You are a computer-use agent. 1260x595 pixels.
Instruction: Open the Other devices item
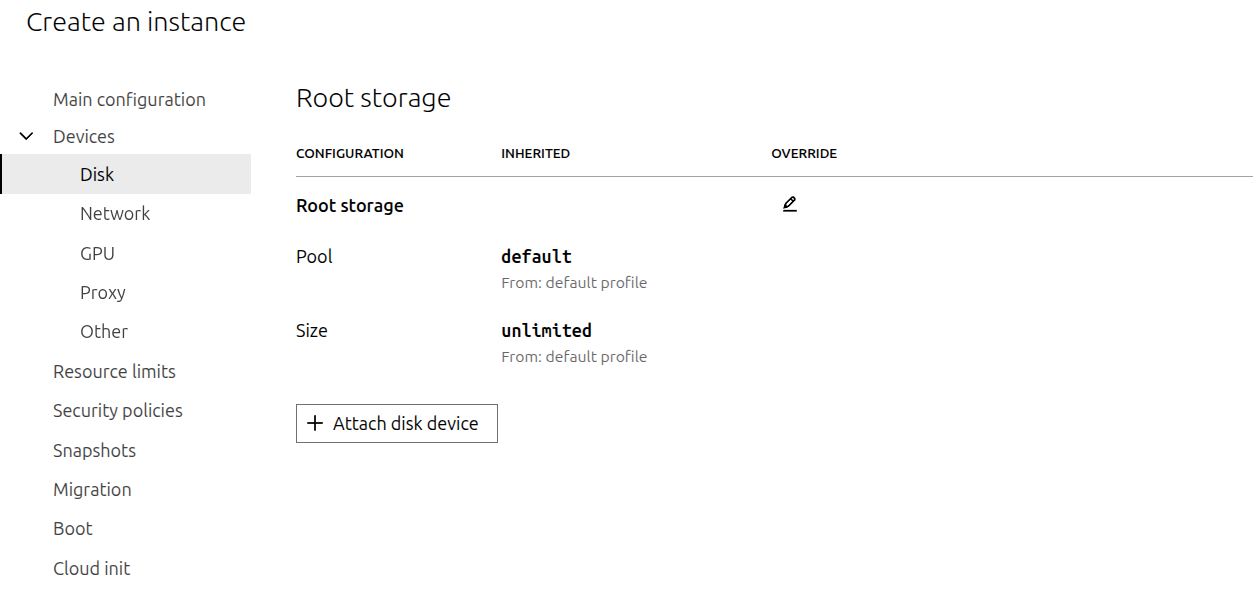pos(104,332)
